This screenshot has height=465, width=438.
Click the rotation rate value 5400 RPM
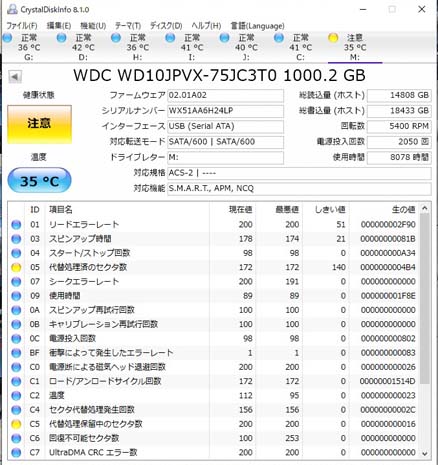click(399, 126)
